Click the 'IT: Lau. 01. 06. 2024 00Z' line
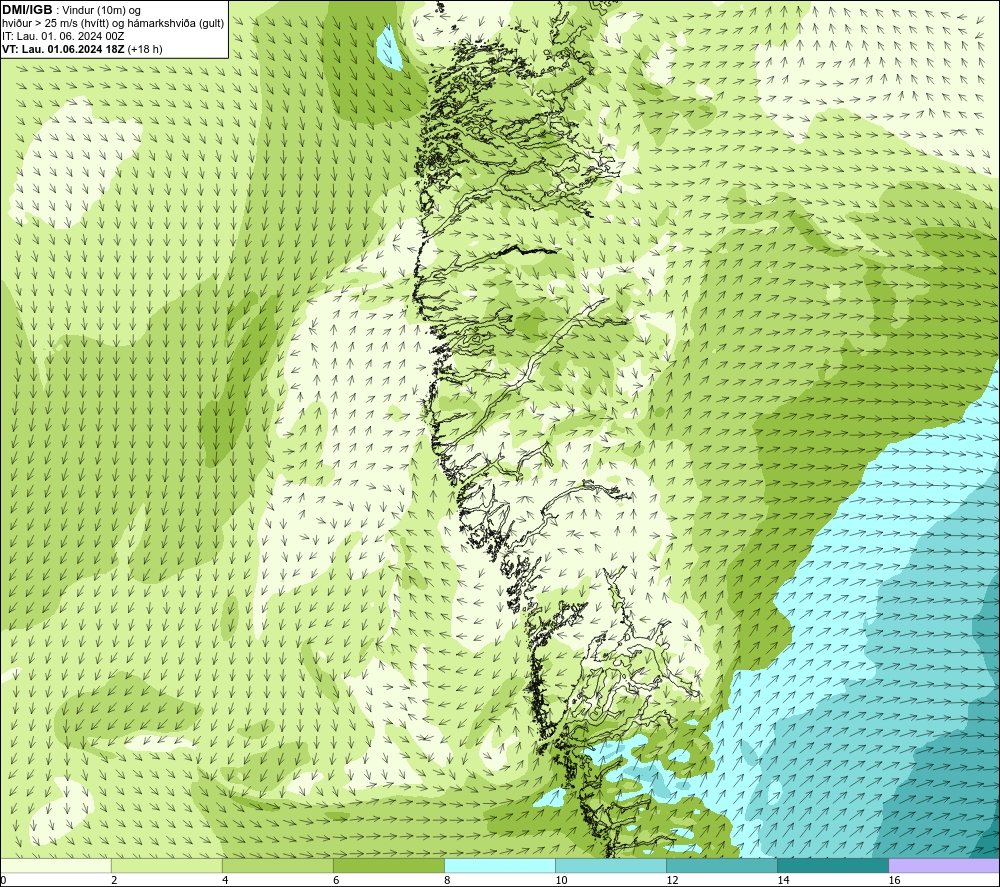1000x887 pixels. (x=63, y=36)
